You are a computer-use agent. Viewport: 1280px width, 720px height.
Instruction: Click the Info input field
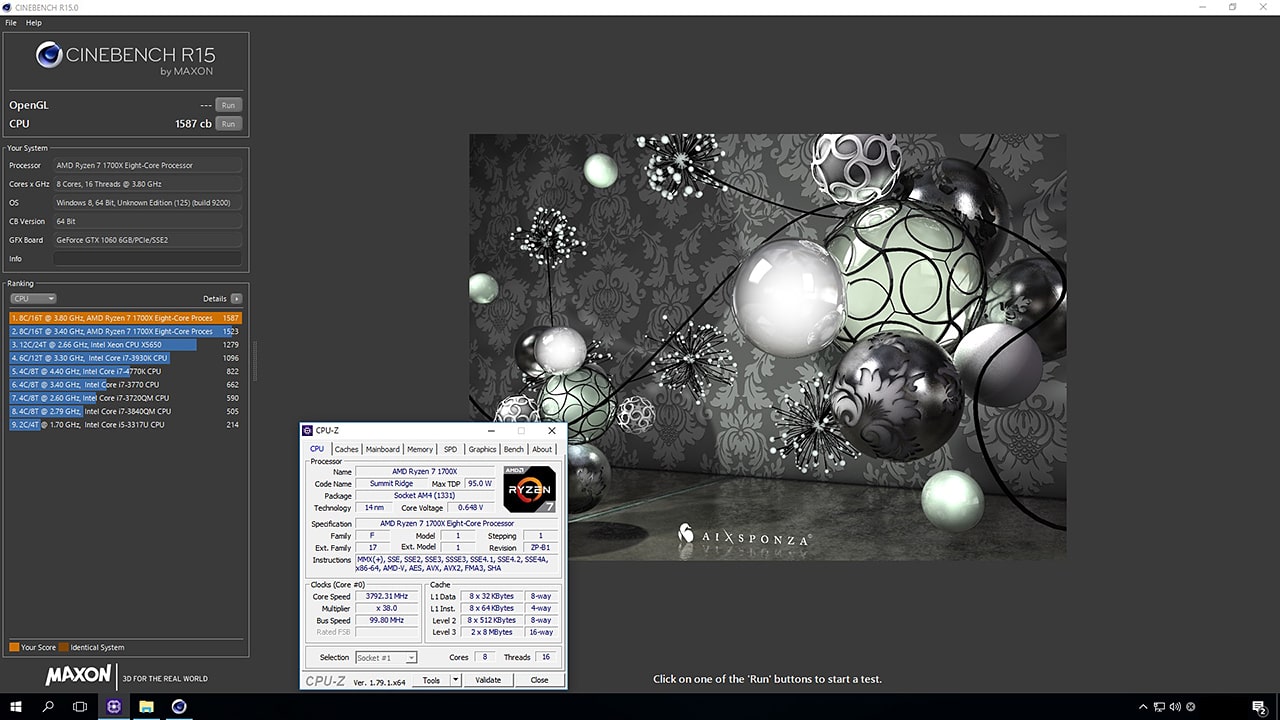pos(148,259)
